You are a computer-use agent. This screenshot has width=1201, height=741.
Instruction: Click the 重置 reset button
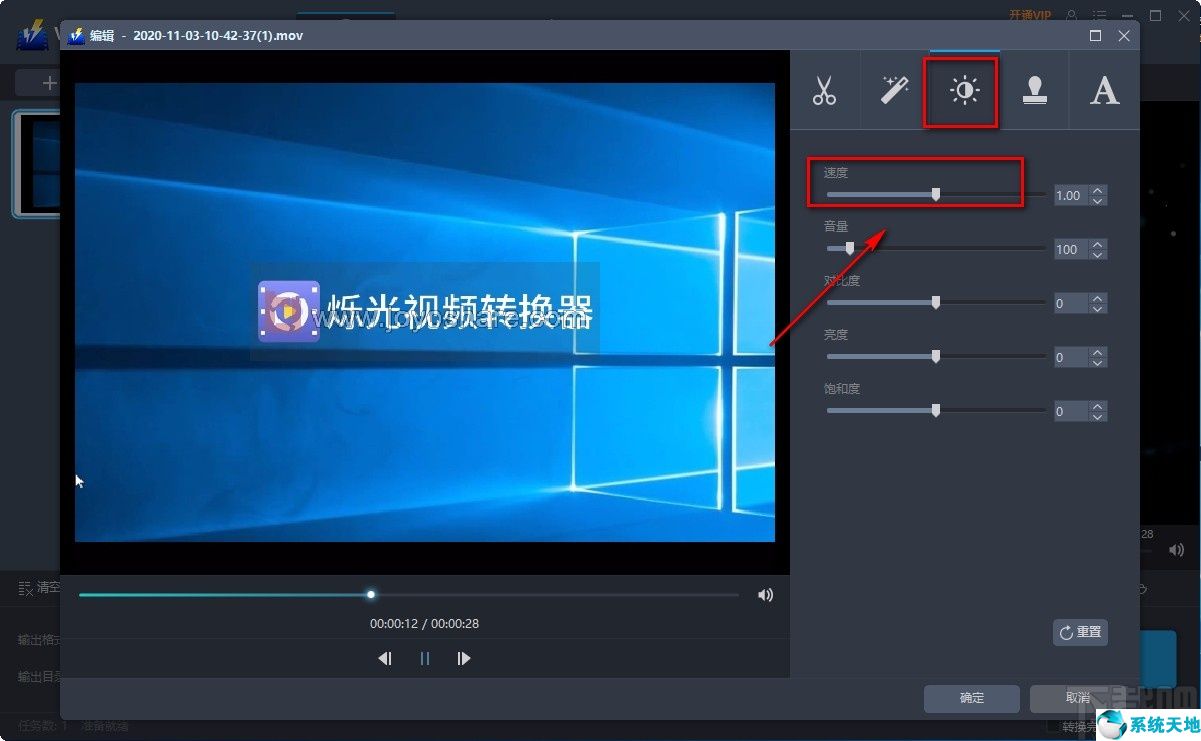[x=1080, y=632]
